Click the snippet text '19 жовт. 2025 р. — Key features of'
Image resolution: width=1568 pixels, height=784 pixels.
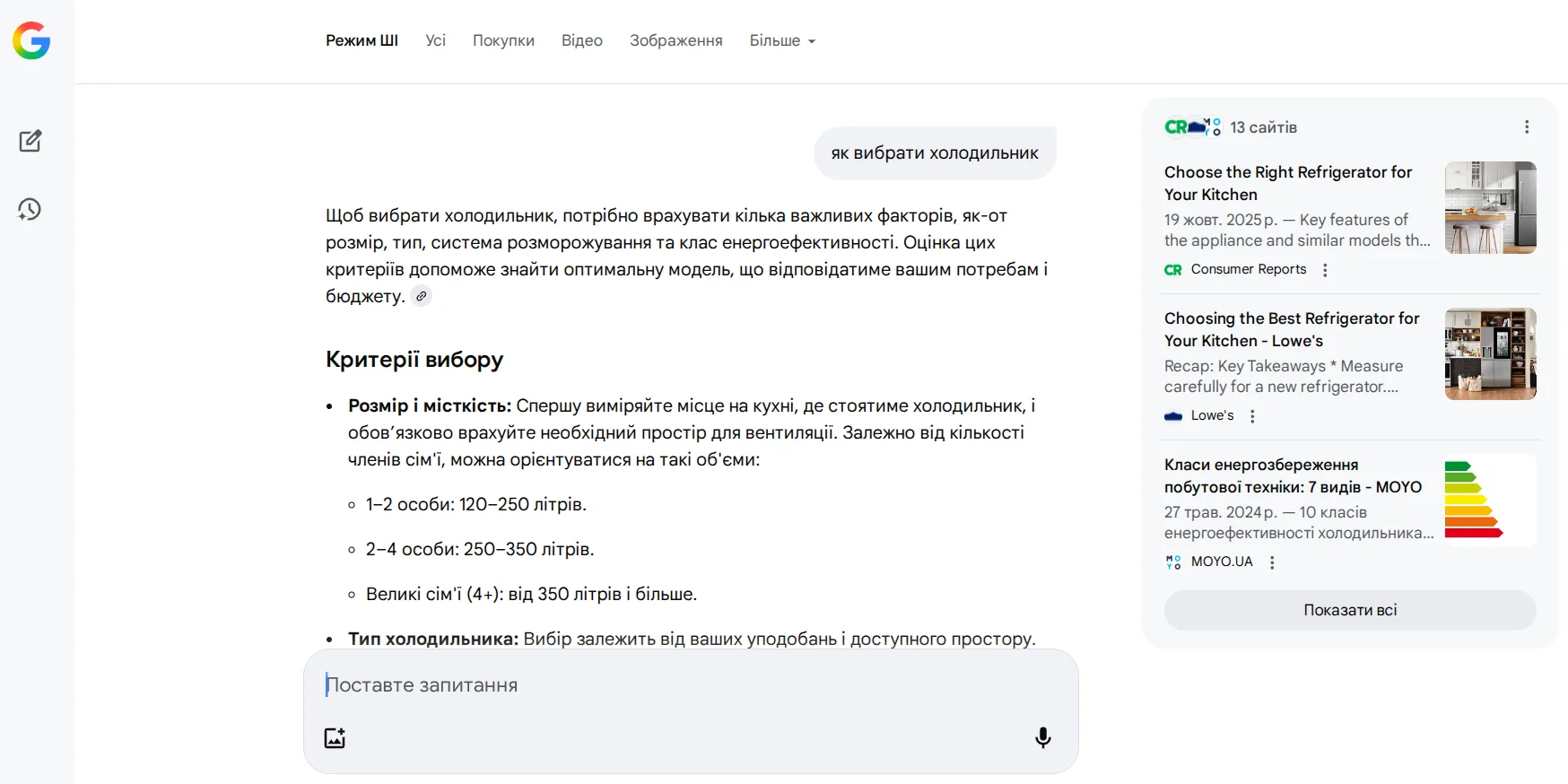[x=1285, y=220]
